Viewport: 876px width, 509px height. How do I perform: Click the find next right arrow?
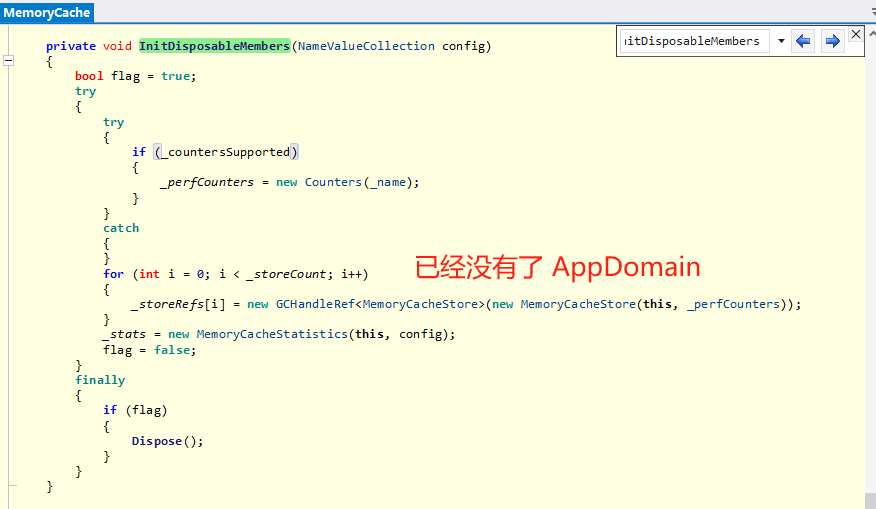tap(831, 41)
